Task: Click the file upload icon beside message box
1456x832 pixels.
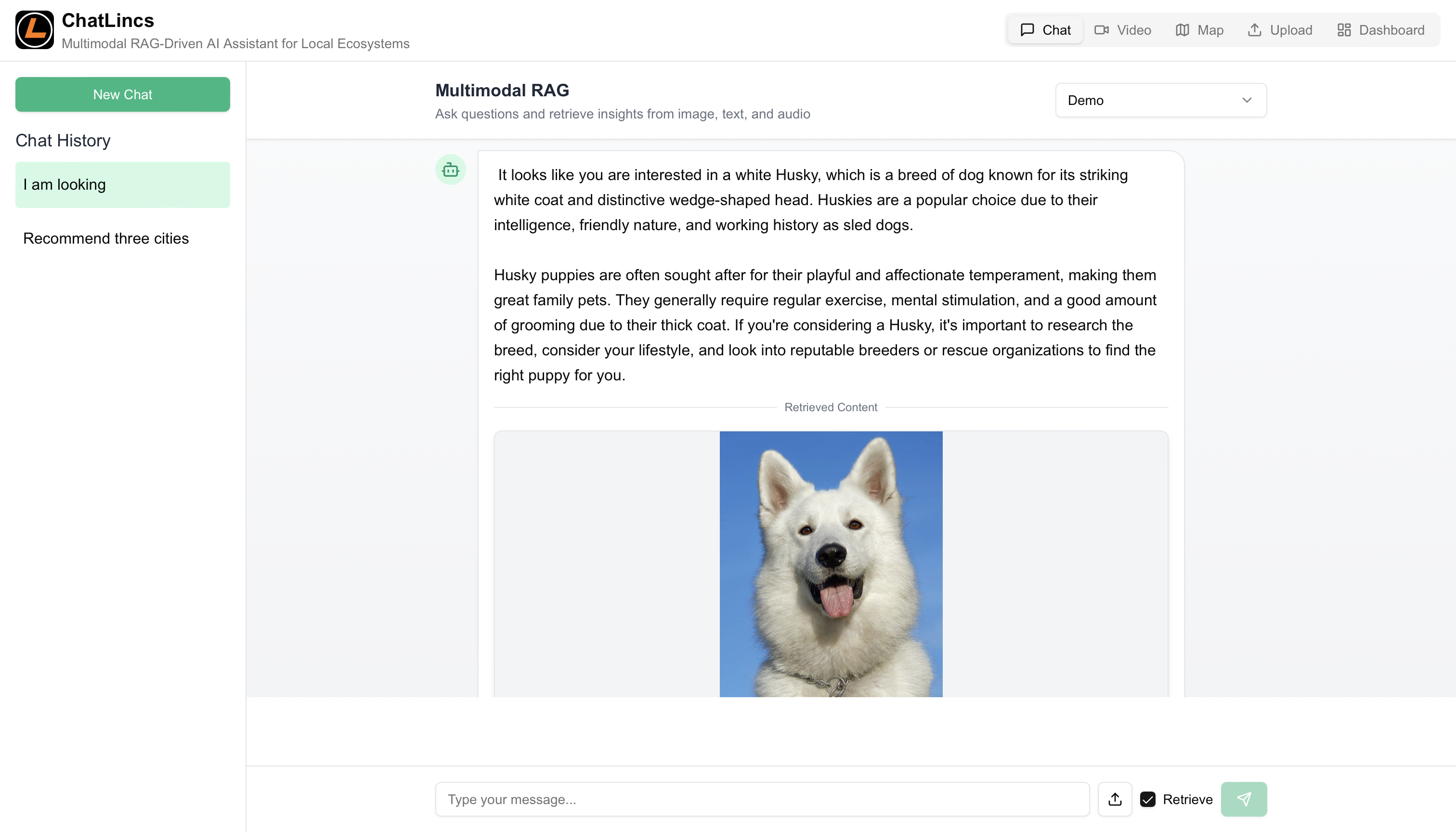Action: [x=1114, y=799]
